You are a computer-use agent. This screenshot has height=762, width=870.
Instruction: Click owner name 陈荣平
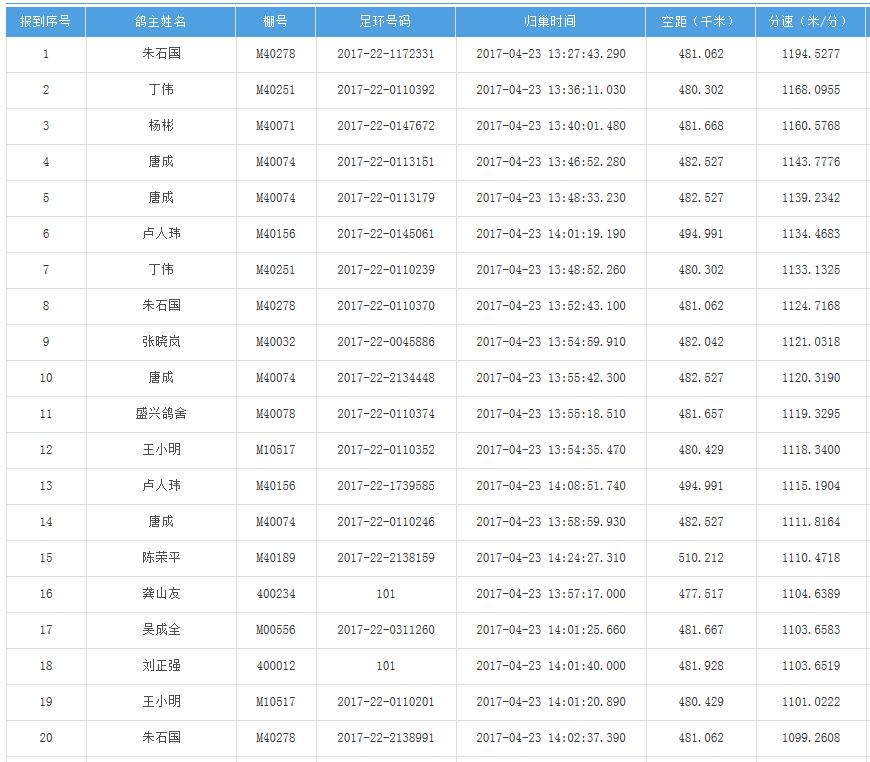point(160,558)
